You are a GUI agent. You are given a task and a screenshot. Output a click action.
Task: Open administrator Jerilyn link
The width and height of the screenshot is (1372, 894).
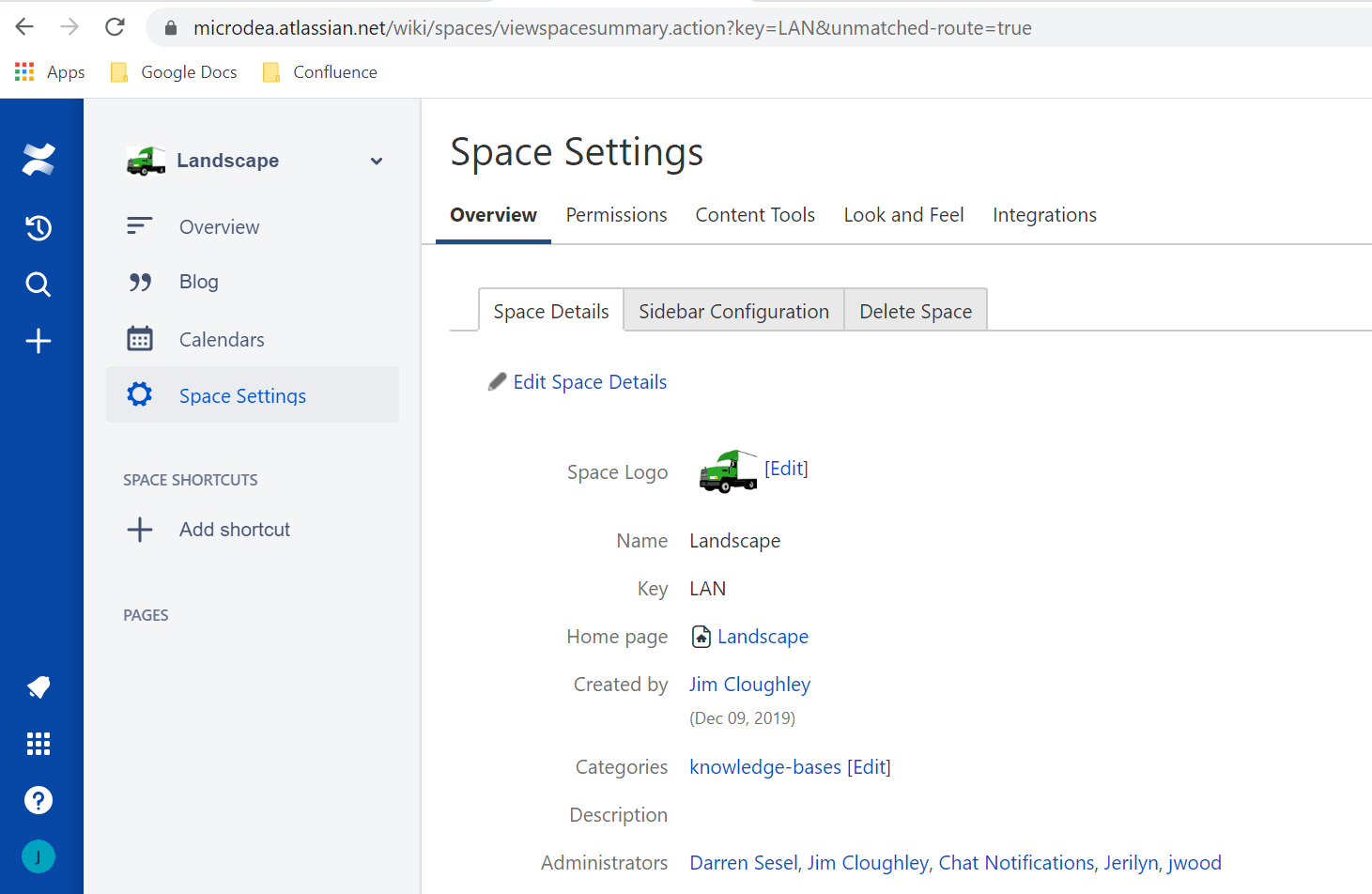coord(1131,863)
